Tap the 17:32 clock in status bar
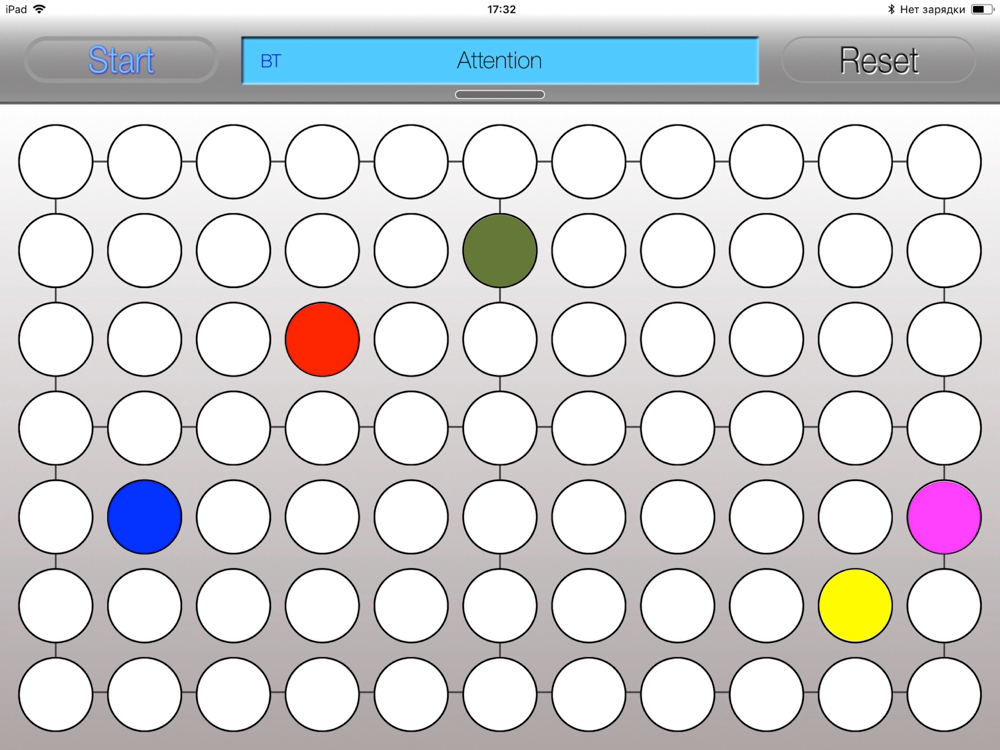 coord(501,9)
